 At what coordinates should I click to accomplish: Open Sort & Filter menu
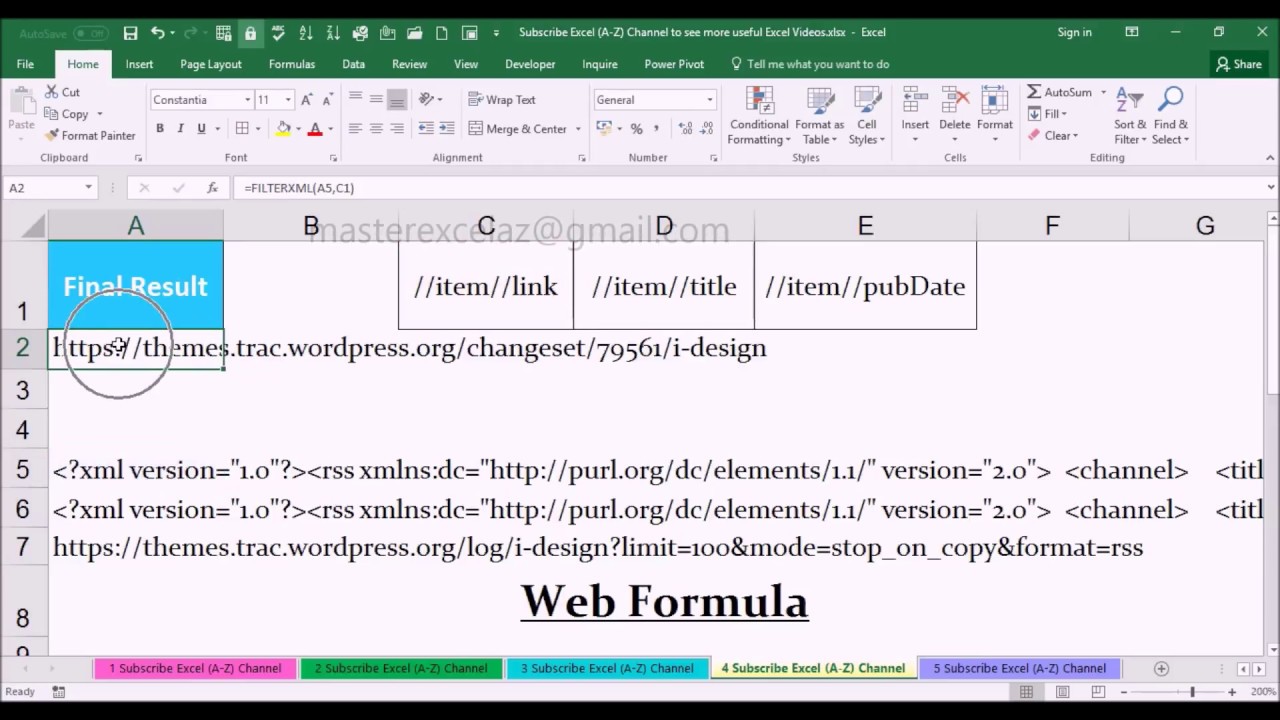tap(1130, 116)
